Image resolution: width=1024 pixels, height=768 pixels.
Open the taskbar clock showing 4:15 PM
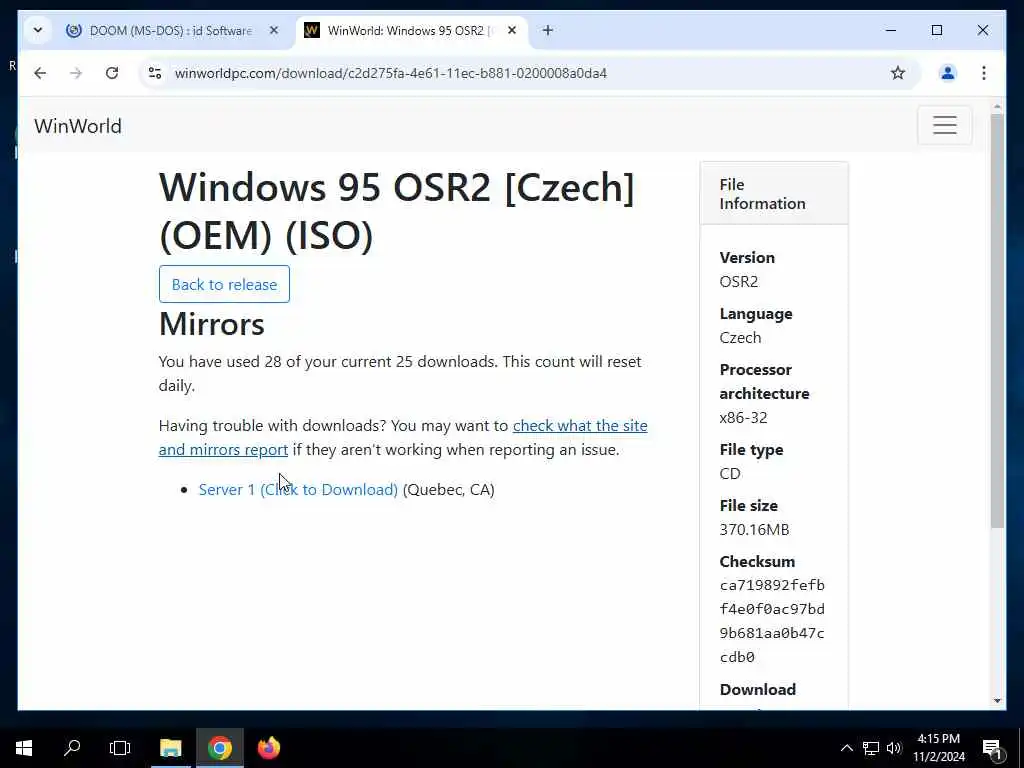938,748
